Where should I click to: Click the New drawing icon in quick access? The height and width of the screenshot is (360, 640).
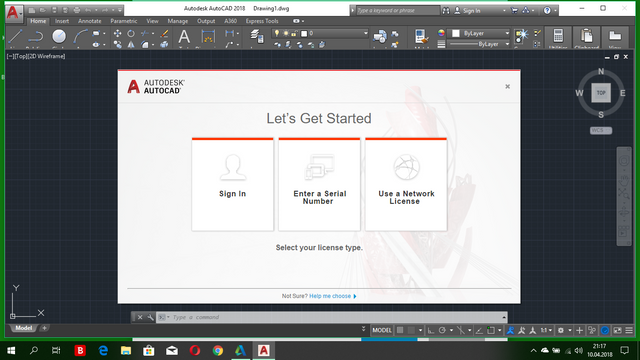coord(31,10)
